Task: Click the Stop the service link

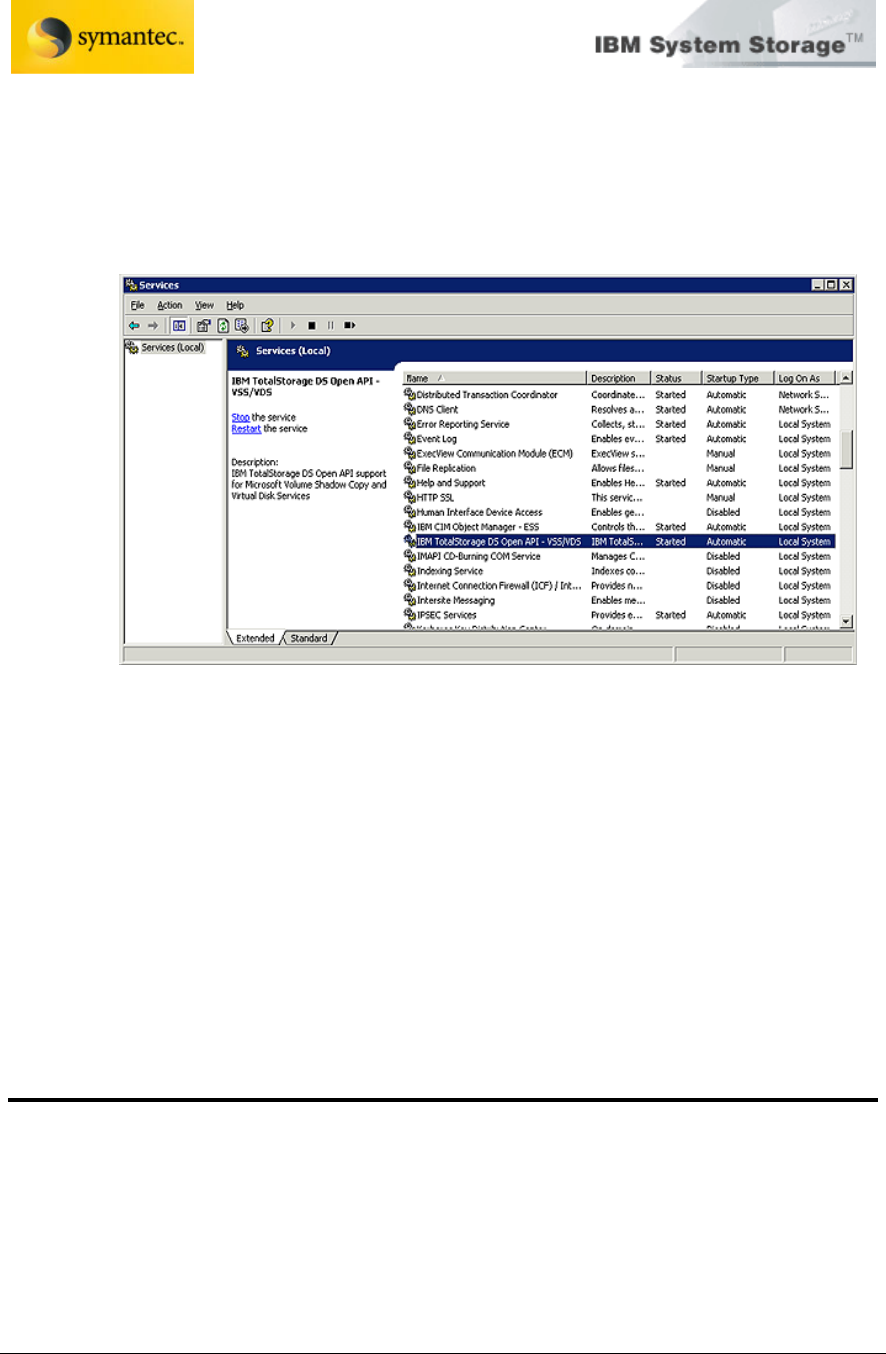Action: pyautogui.click(x=240, y=417)
